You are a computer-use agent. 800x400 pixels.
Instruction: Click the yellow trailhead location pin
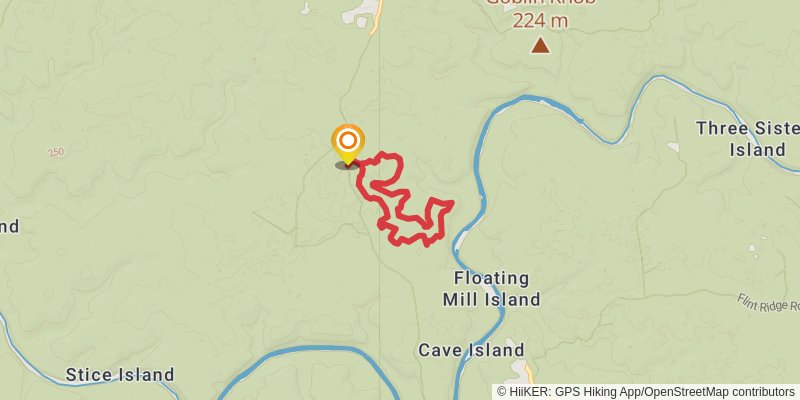click(x=348, y=144)
